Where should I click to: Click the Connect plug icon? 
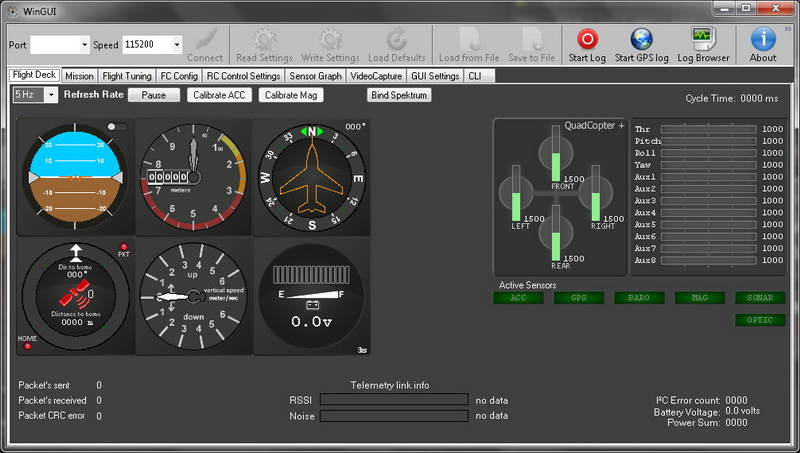(x=206, y=39)
